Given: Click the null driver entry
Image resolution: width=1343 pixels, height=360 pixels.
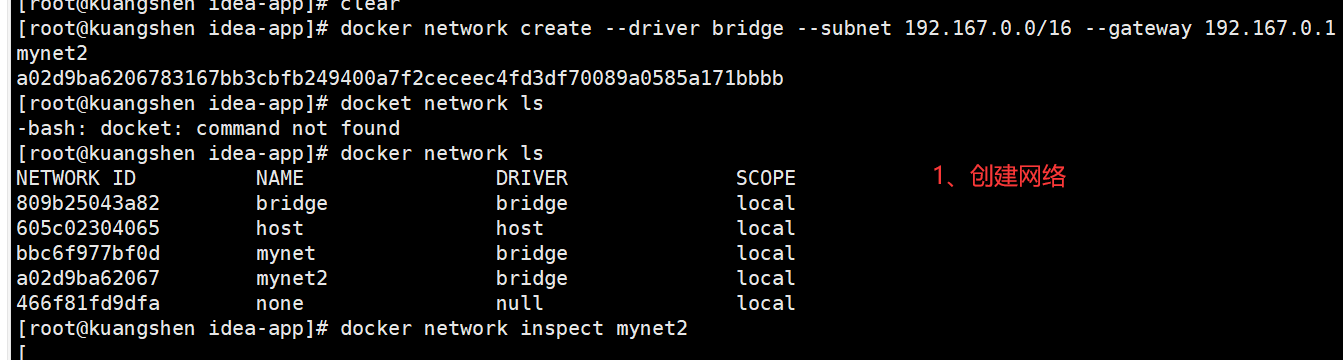Looking at the screenshot, I should click(520, 303).
